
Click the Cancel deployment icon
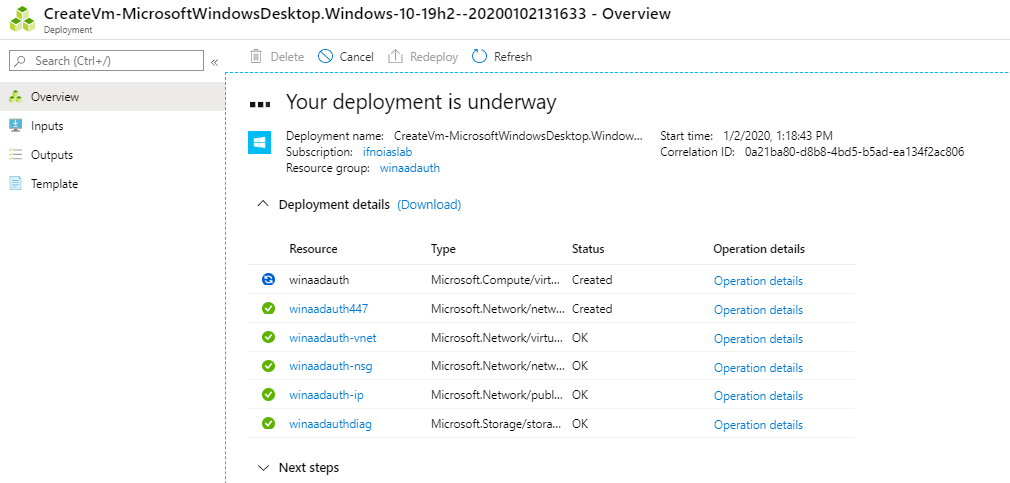326,57
